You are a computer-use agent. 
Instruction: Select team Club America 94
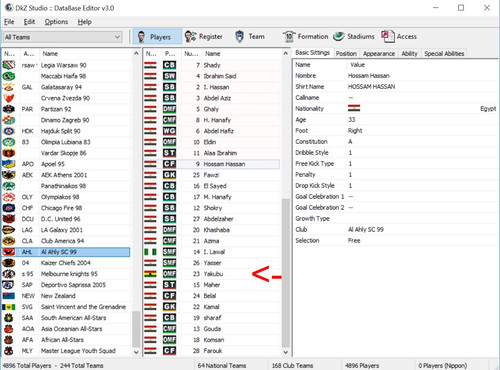(66, 241)
